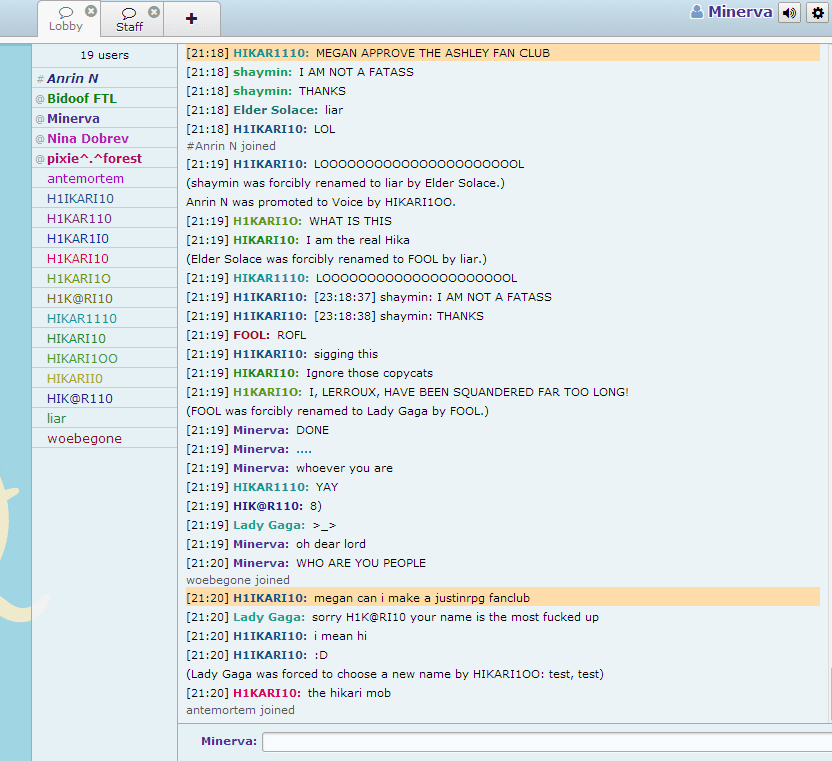Click shaymin's name on 'I AM NOT A FATASS'
The image size is (832, 761).
click(263, 72)
